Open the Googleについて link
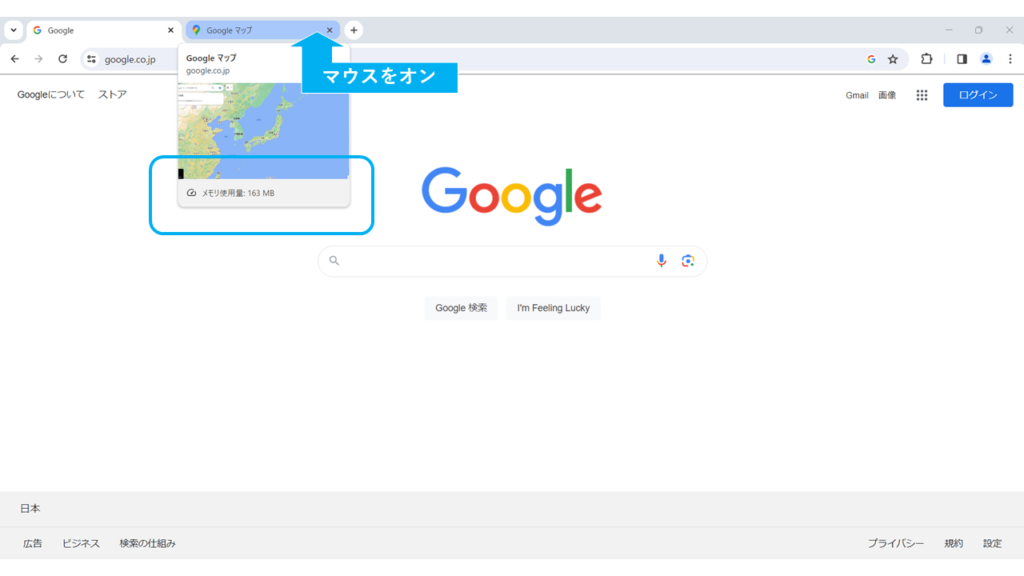 coord(51,95)
